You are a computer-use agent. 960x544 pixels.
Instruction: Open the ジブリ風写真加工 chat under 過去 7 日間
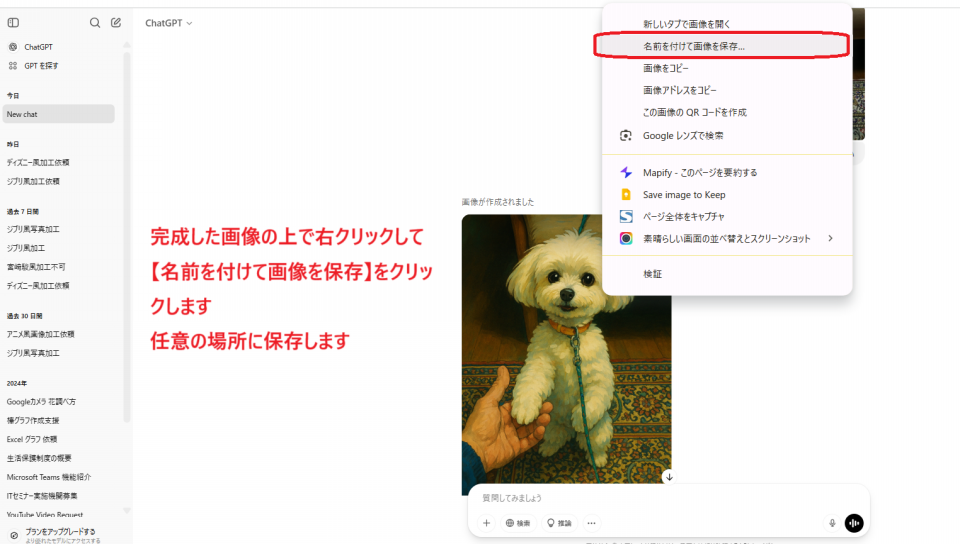33,229
